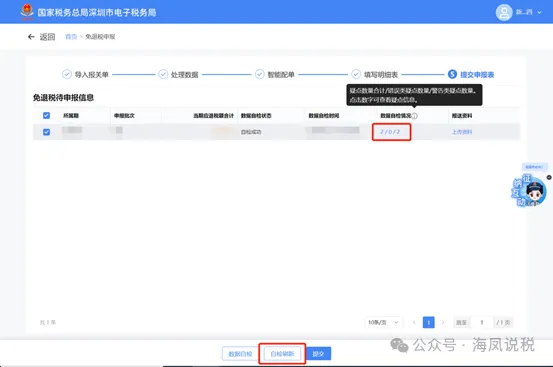Open the 10条/页 page size dropdown
This screenshot has width=553, height=367.
click(383, 322)
